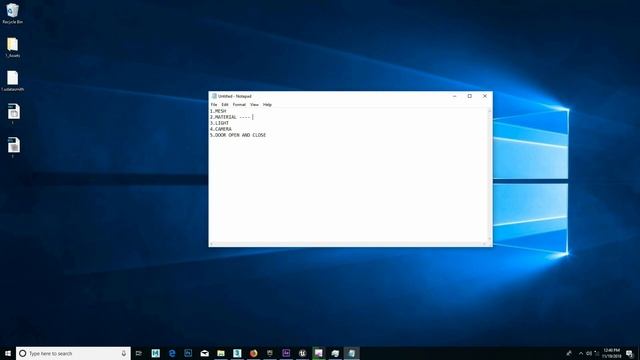Open Task View on the taskbar

coord(139,353)
